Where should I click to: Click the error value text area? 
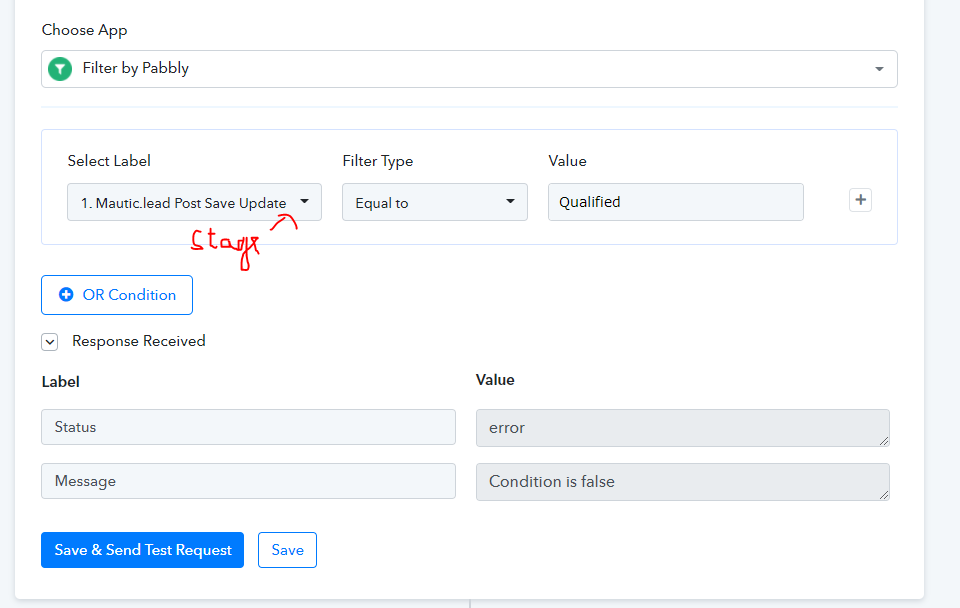(683, 428)
